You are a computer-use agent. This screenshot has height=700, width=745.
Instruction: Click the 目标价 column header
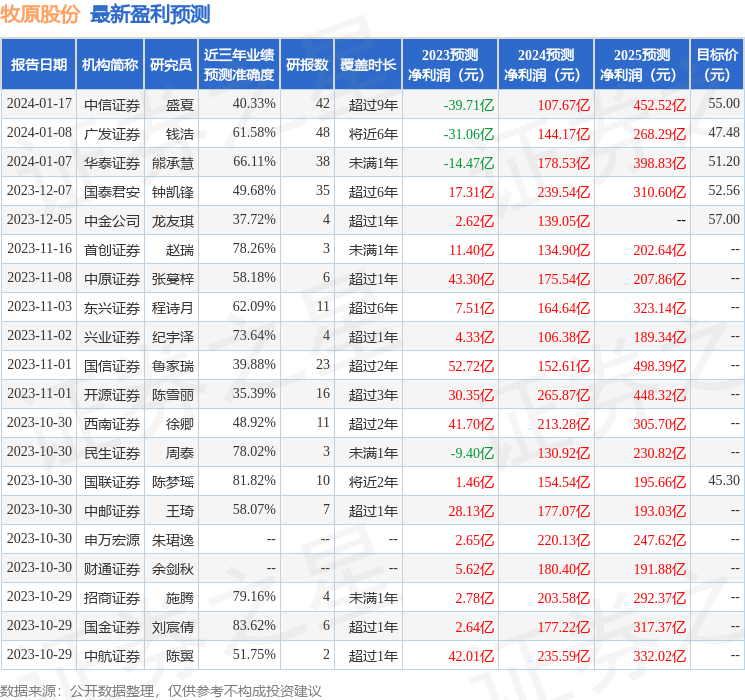pyautogui.click(x=716, y=65)
